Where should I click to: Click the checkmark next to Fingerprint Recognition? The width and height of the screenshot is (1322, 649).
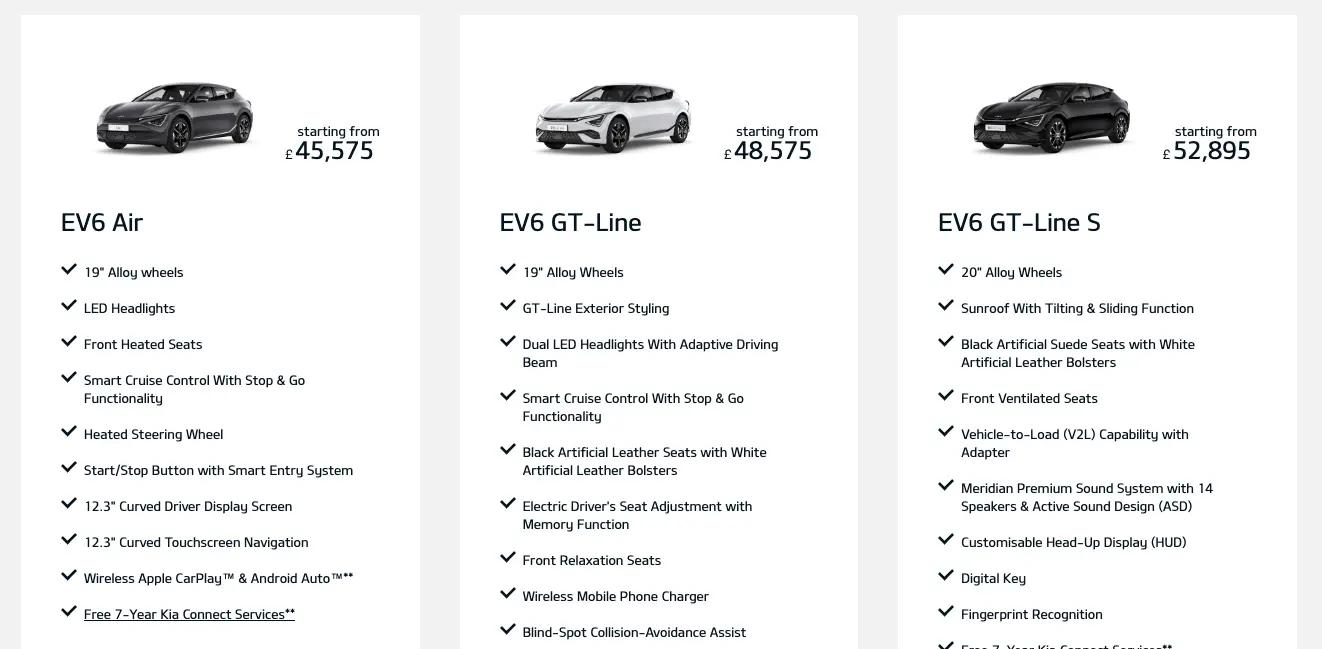946,612
